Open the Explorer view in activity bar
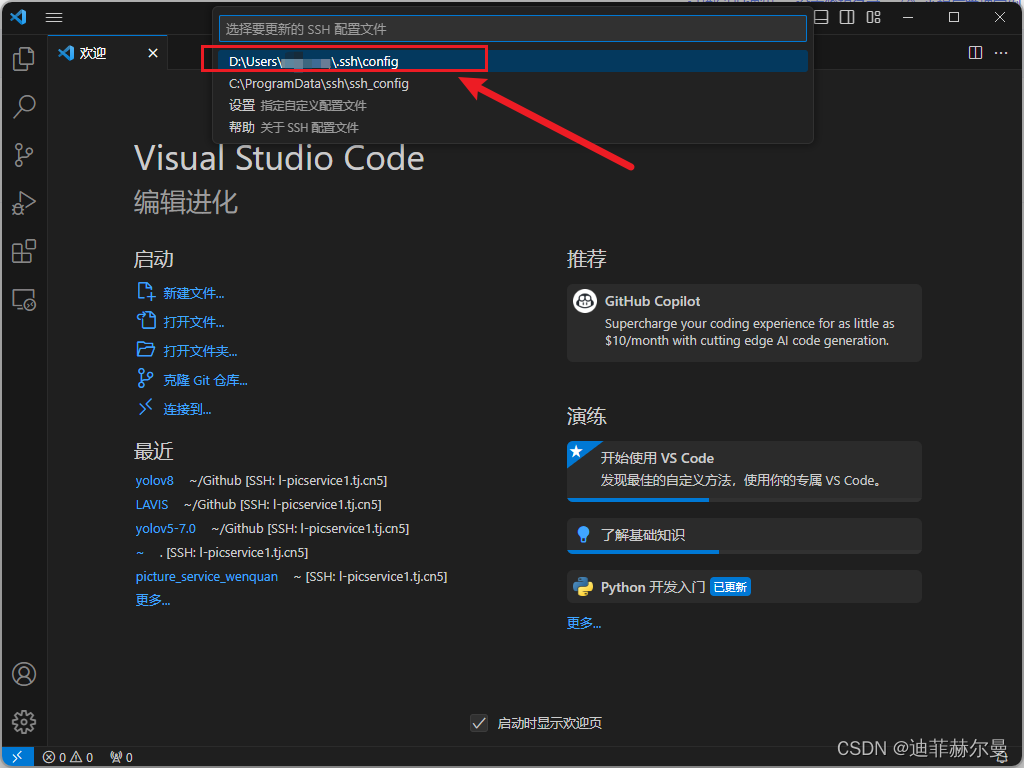The width and height of the screenshot is (1024, 768). 24,59
